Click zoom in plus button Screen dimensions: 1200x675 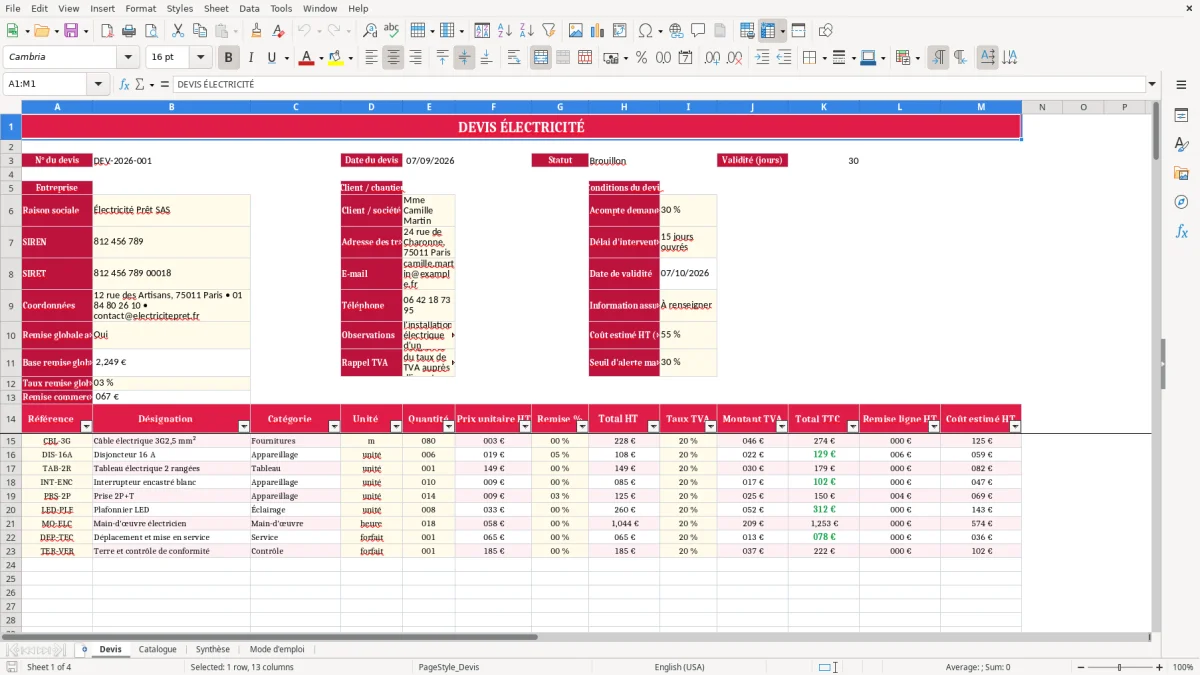click(1160, 667)
